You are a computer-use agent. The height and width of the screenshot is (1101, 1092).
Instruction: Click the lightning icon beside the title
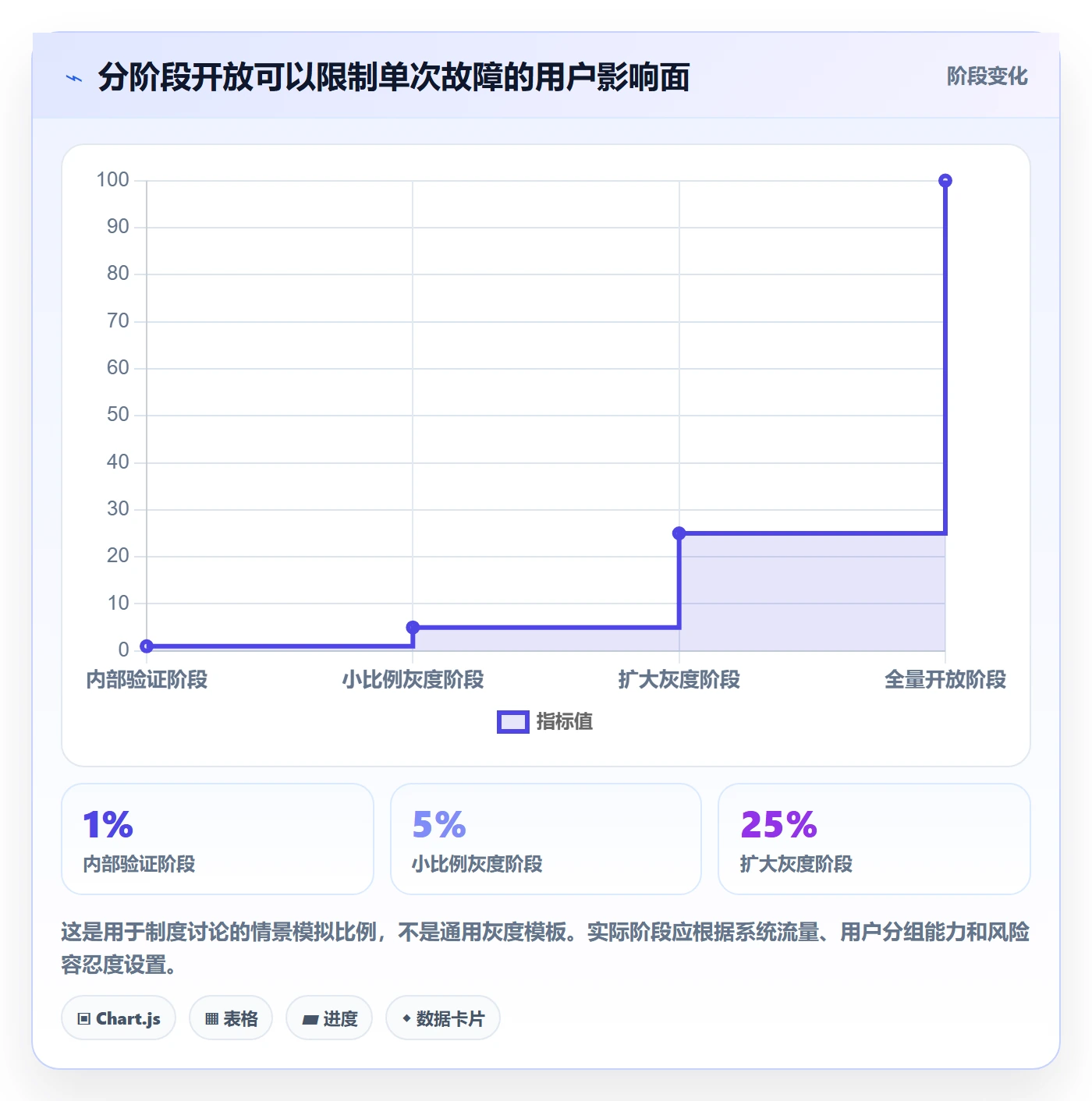point(74,78)
